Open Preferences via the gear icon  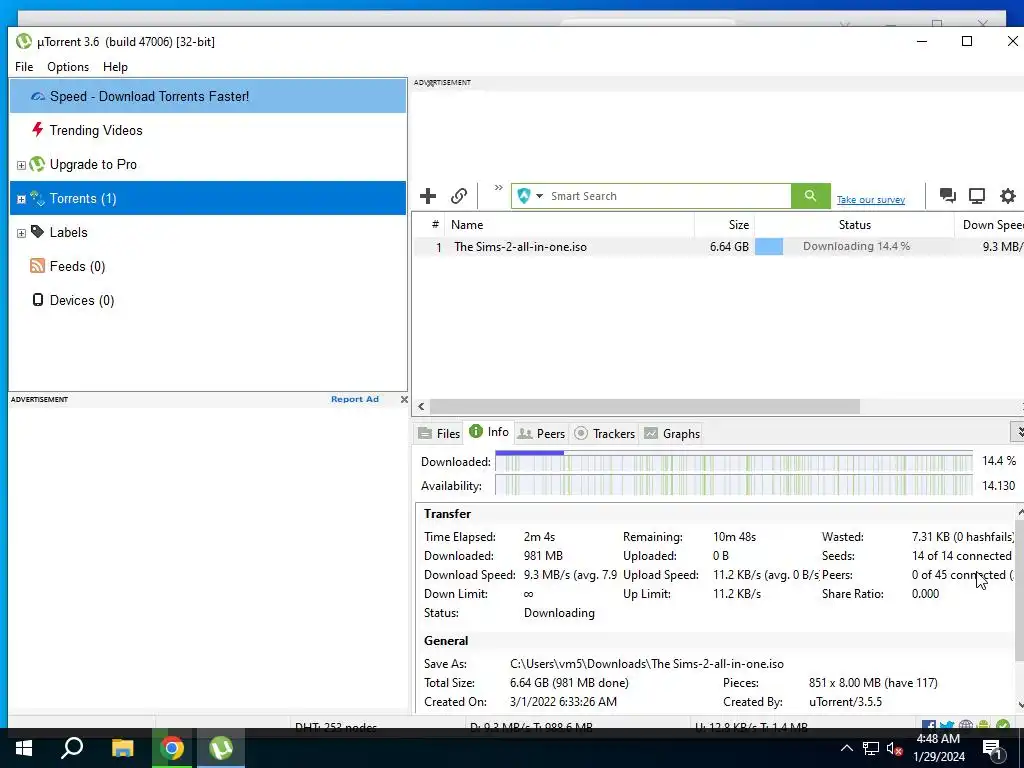click(x=1008, y=195)
